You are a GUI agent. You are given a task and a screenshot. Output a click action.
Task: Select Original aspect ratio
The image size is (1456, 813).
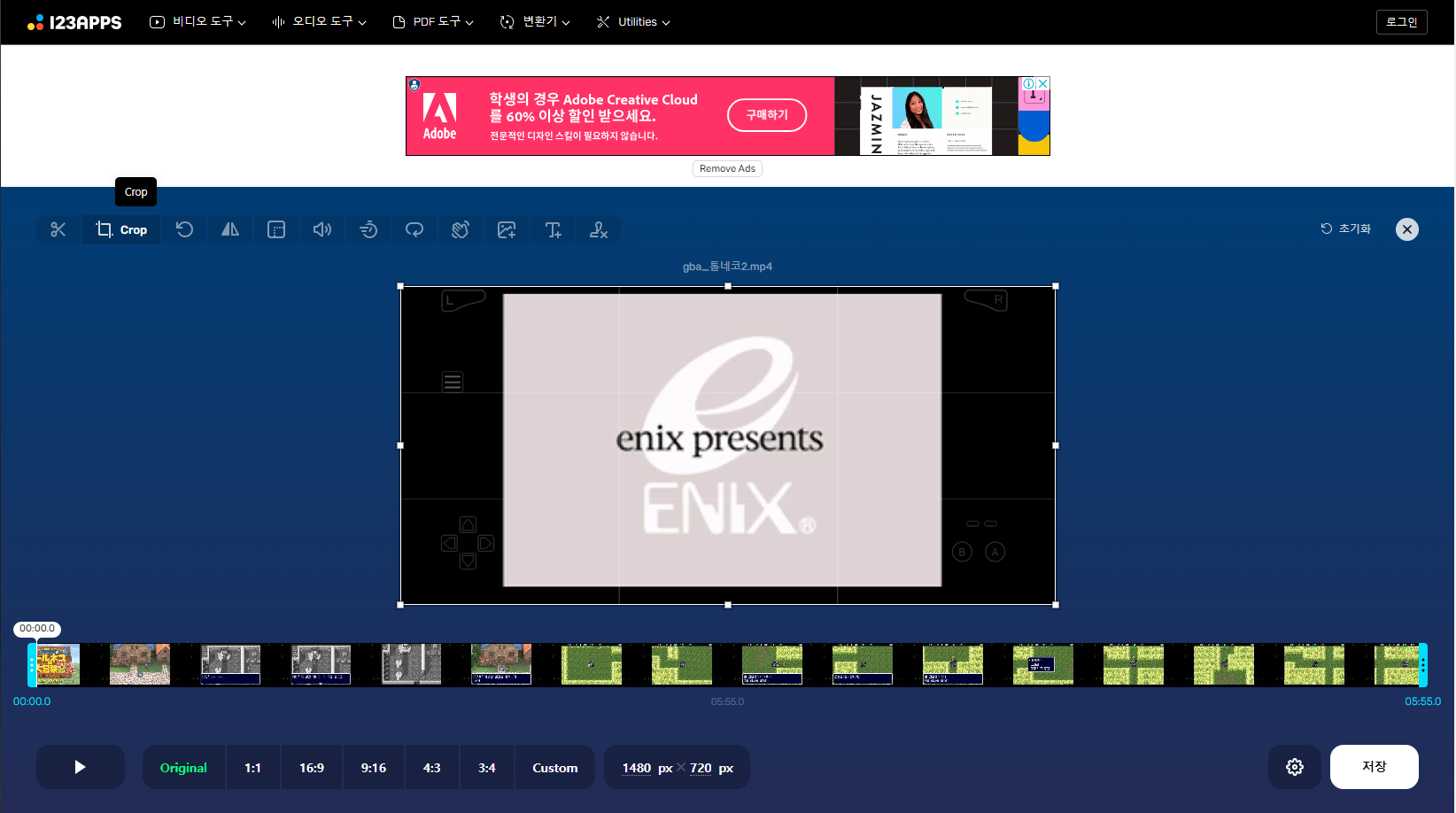[183, 768]
